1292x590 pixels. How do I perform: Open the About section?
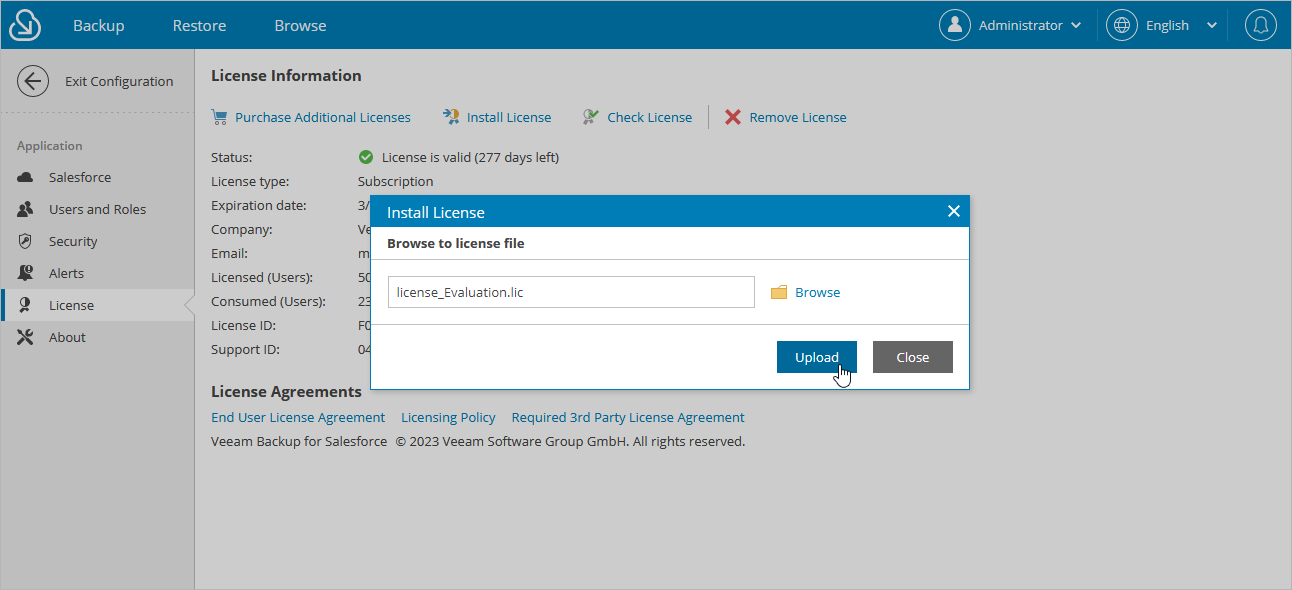(x=67, y=337)
